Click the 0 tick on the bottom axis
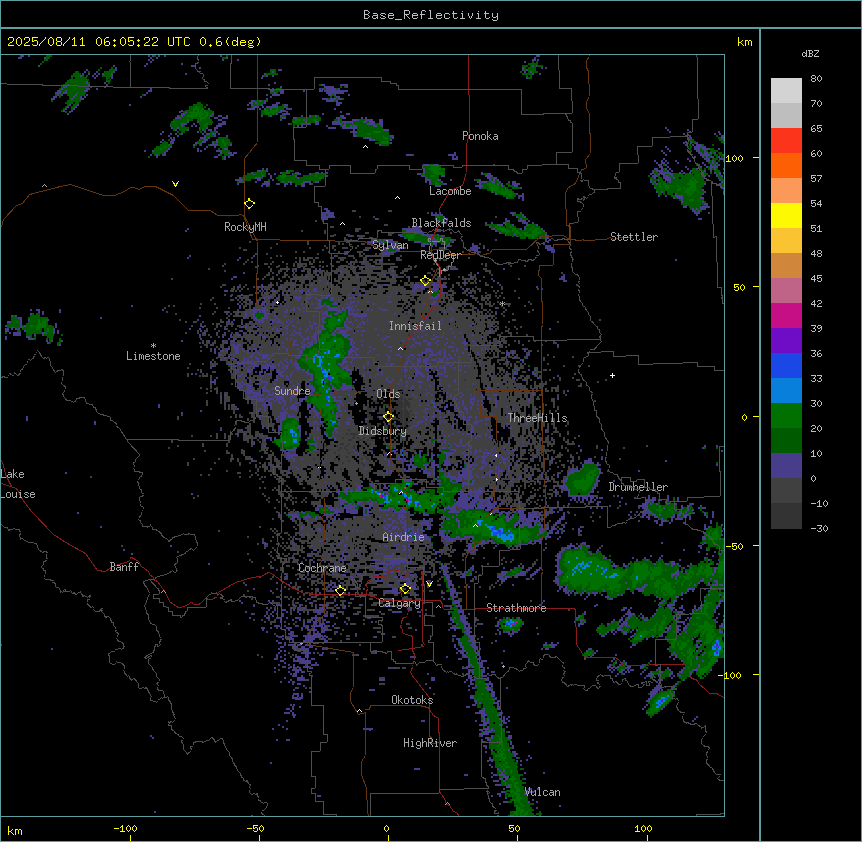The image size is (862, 842). point(386,829)
